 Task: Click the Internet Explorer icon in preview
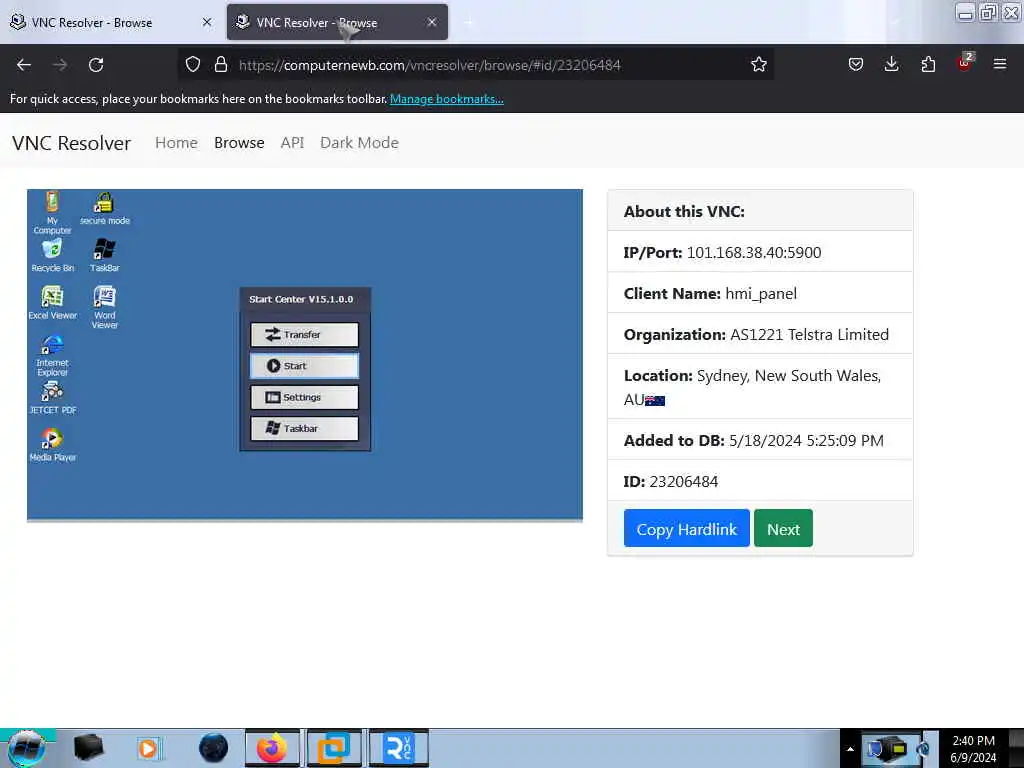click(x=52, y=355)
